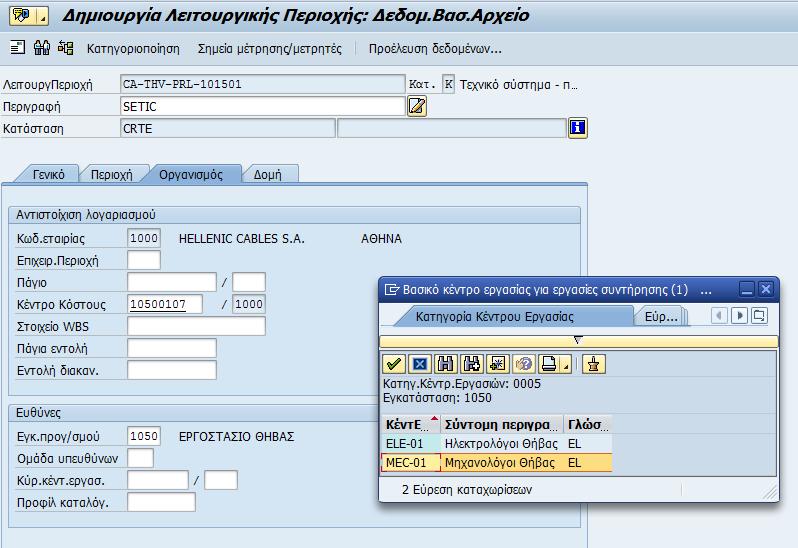Screen dimensions: 798x548
Task: Click the Κωδ.εταιρίας field 1000
Action: click(x=144, y=238)
